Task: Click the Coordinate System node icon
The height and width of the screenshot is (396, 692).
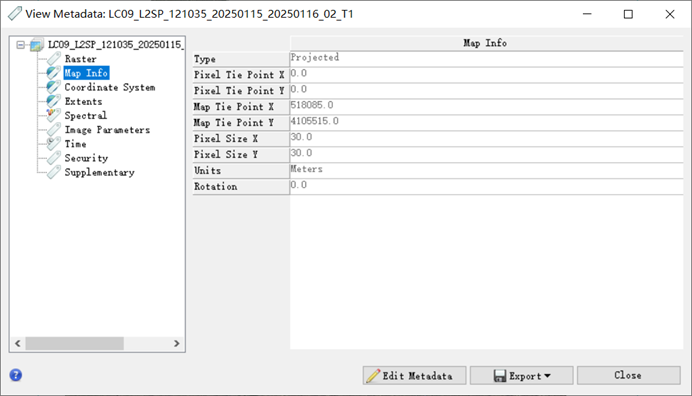Action: tap(53, 87)
